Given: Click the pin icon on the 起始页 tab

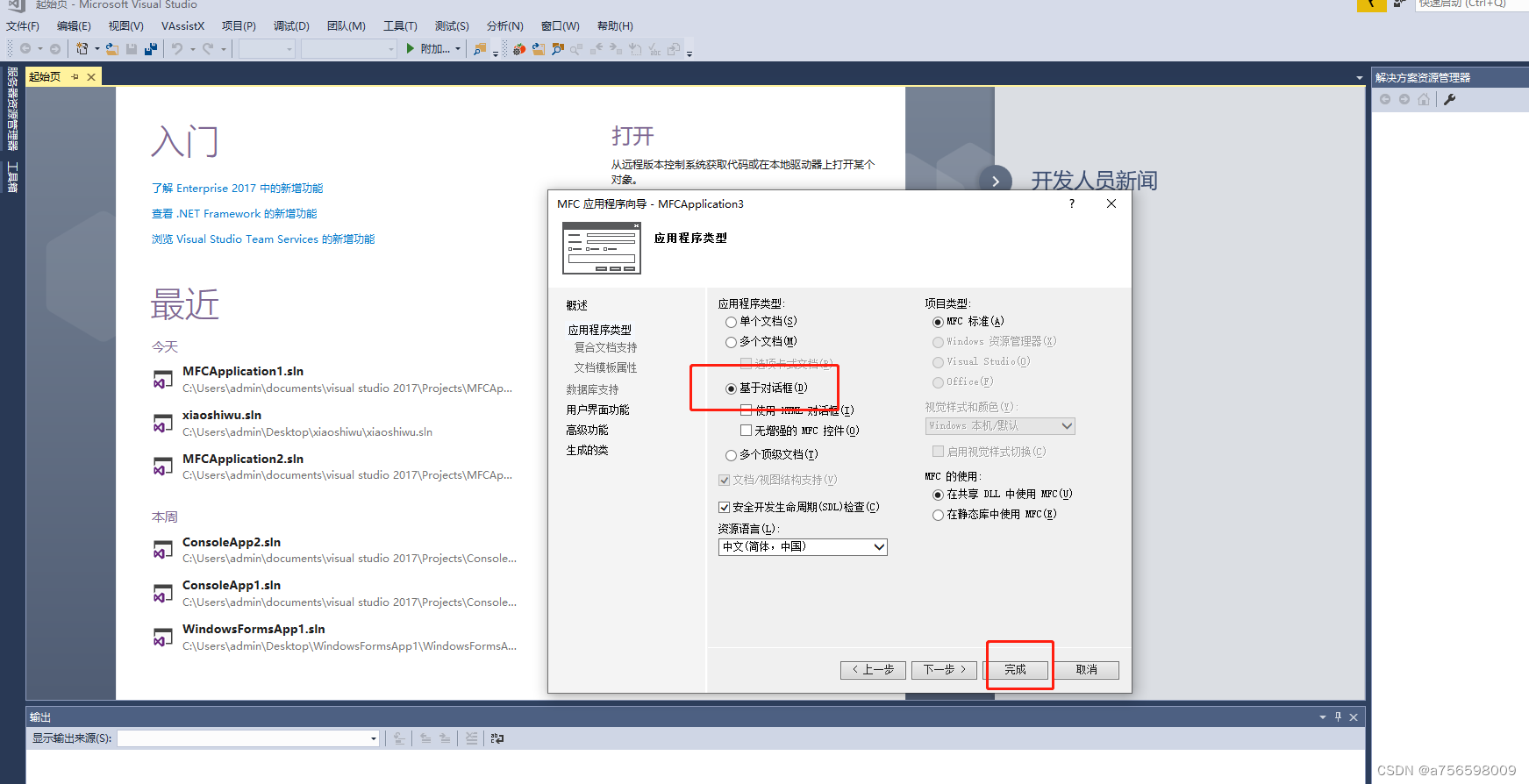Looking at the screenshot, I should [x=75, y=77].
